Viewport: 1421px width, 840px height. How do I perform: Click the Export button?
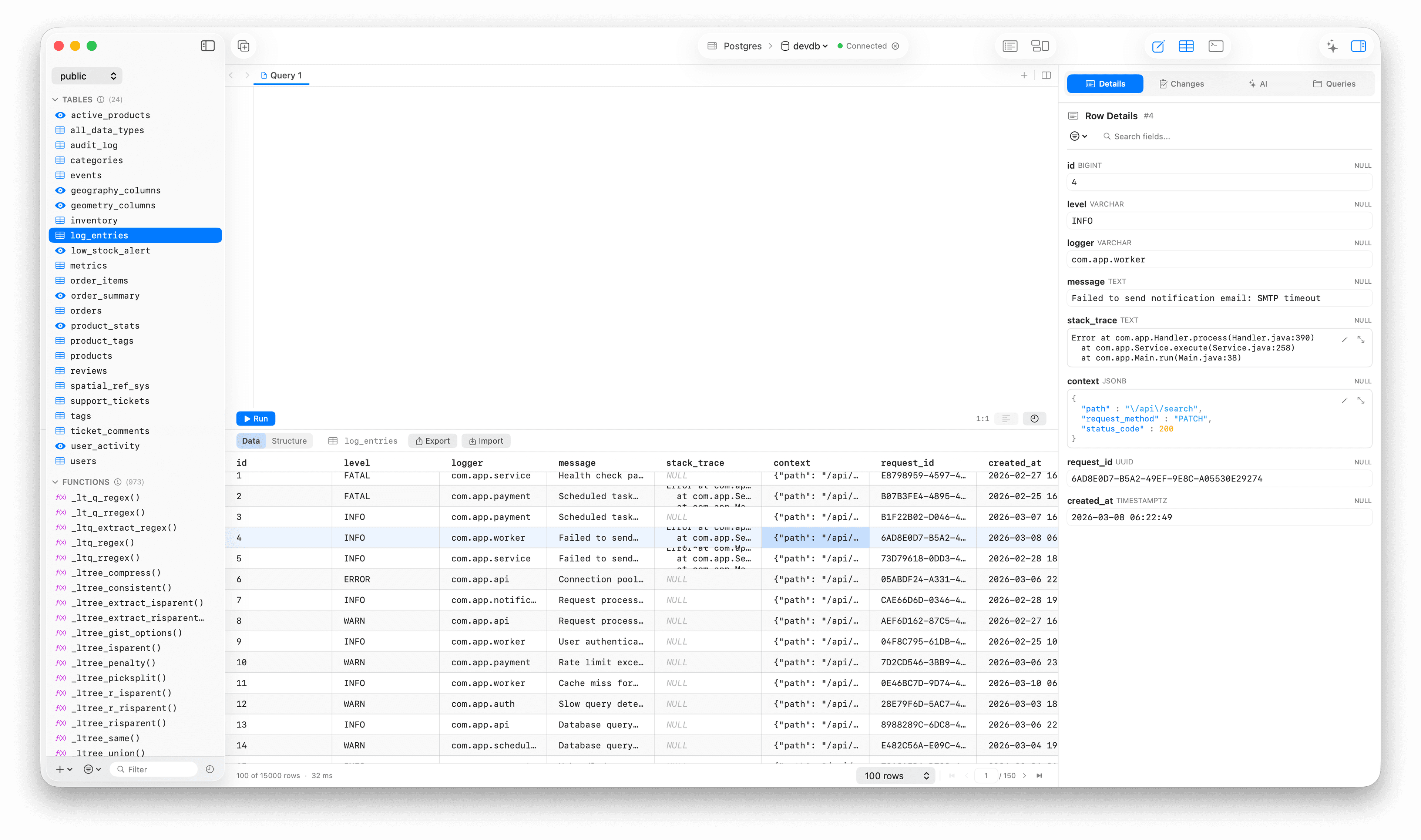tap(432, 441)
